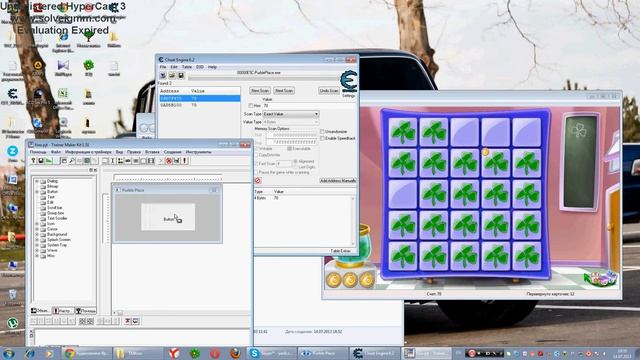
Task: Open the Help menu in Cheat Engine
Action: (212, 67)
